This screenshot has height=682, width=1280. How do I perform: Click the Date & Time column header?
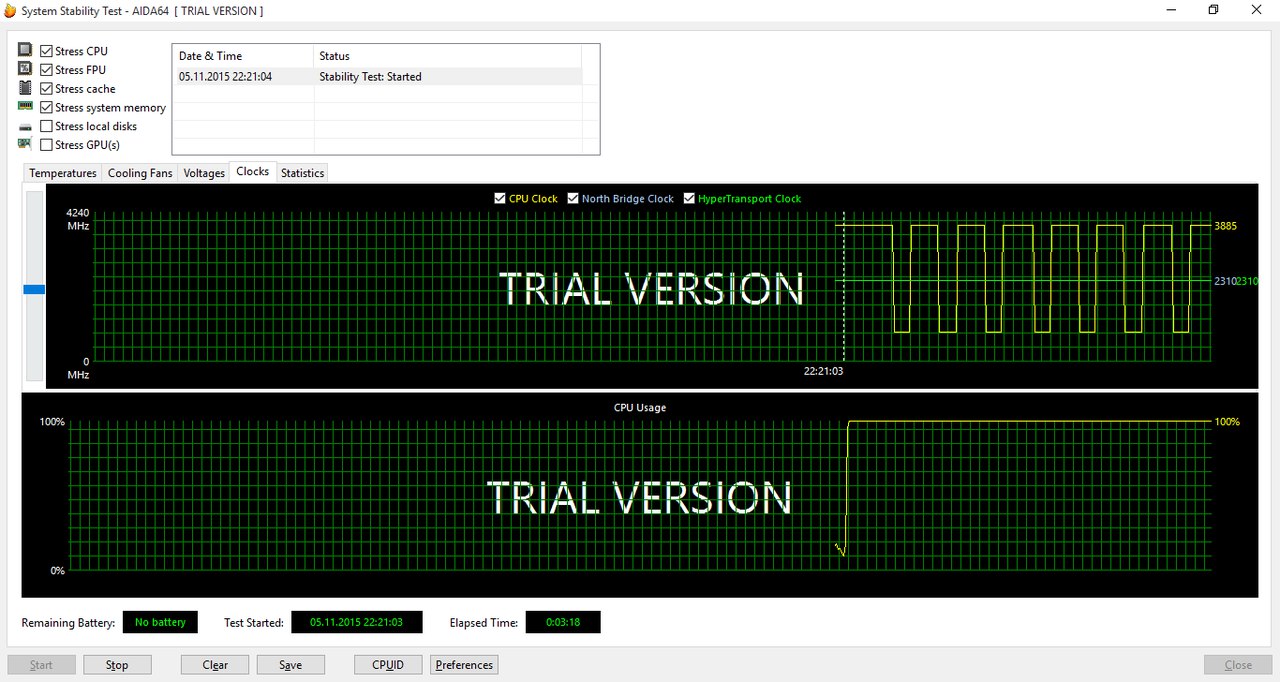[x=243, y=56]
